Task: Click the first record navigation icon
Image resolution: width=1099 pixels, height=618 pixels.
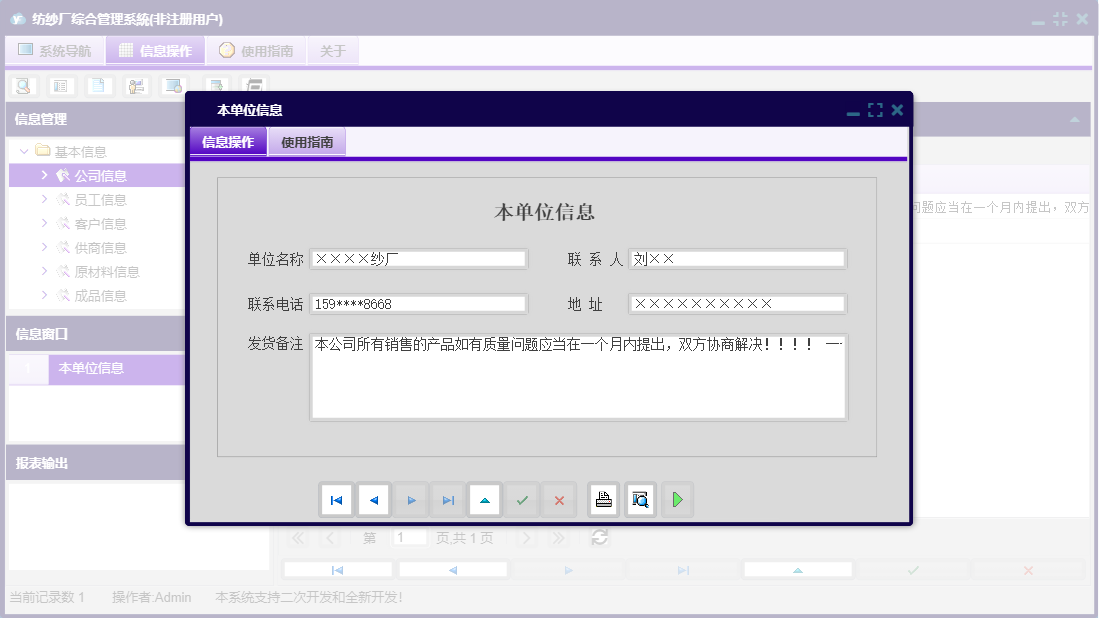Action: tap(337, 500)
